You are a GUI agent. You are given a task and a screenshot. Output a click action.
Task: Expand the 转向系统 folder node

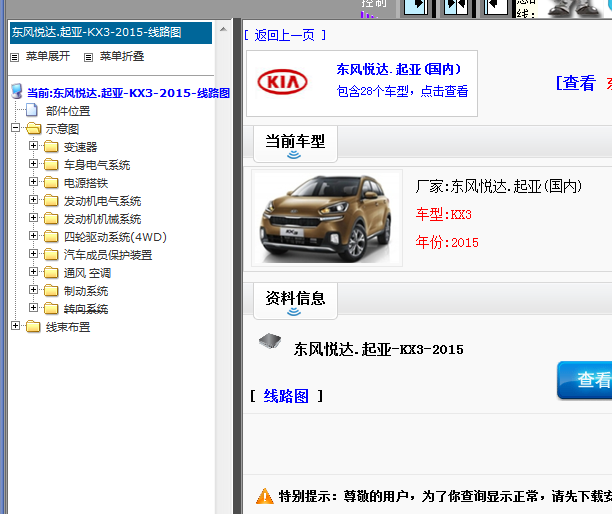[x=34, y=308]
